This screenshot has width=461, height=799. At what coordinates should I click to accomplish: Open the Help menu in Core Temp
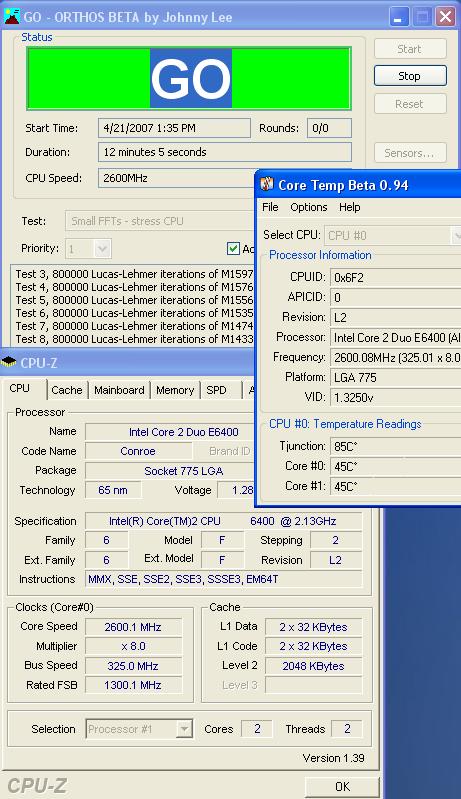(349, 207)
